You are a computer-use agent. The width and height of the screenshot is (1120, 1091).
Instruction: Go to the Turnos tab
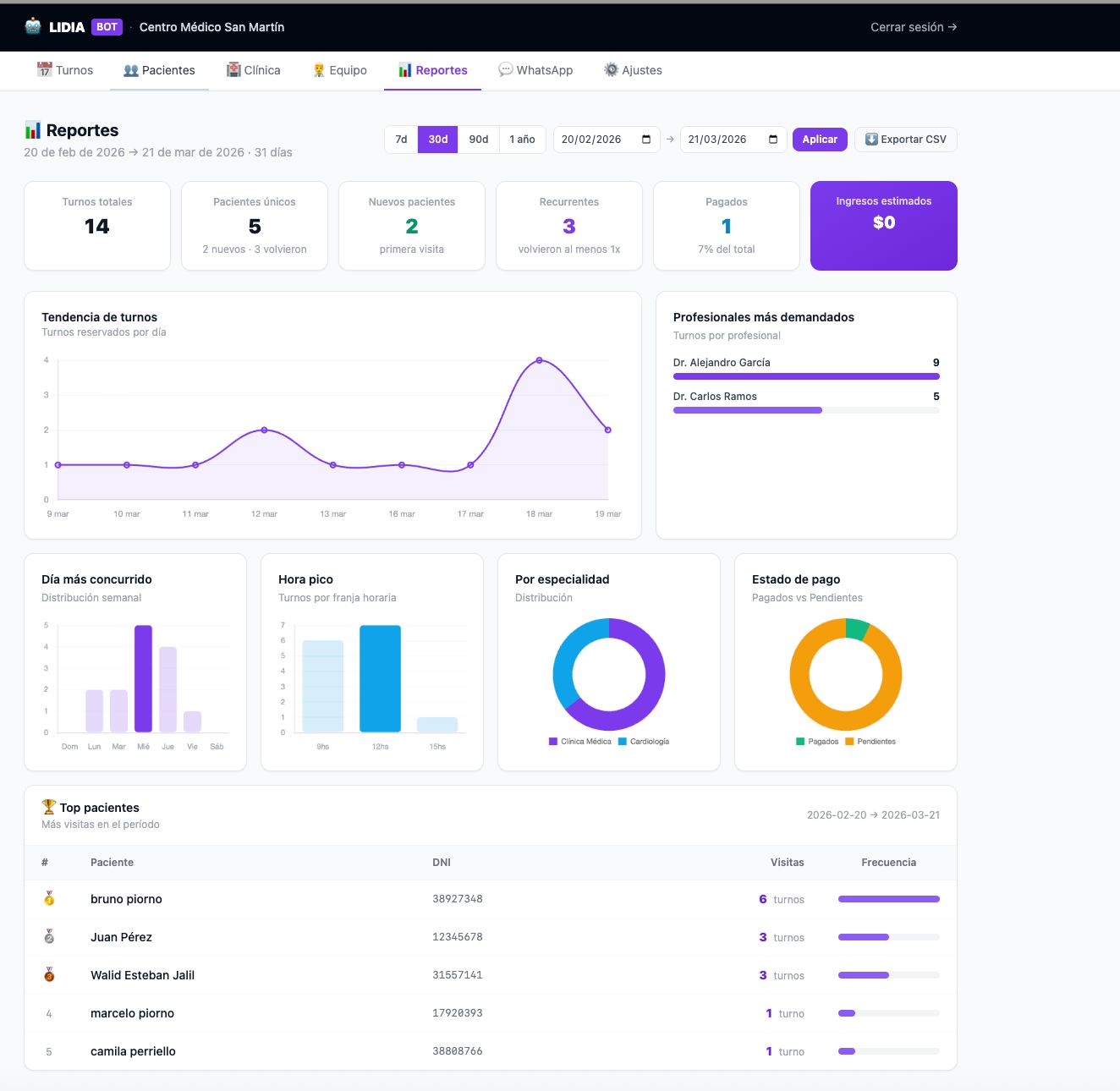(65, 70)
